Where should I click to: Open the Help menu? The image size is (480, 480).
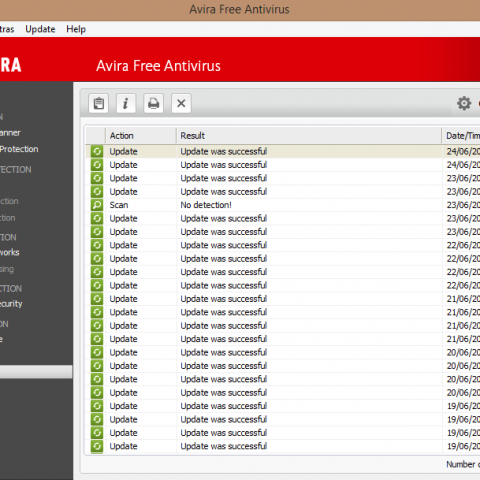pos(76,29)
